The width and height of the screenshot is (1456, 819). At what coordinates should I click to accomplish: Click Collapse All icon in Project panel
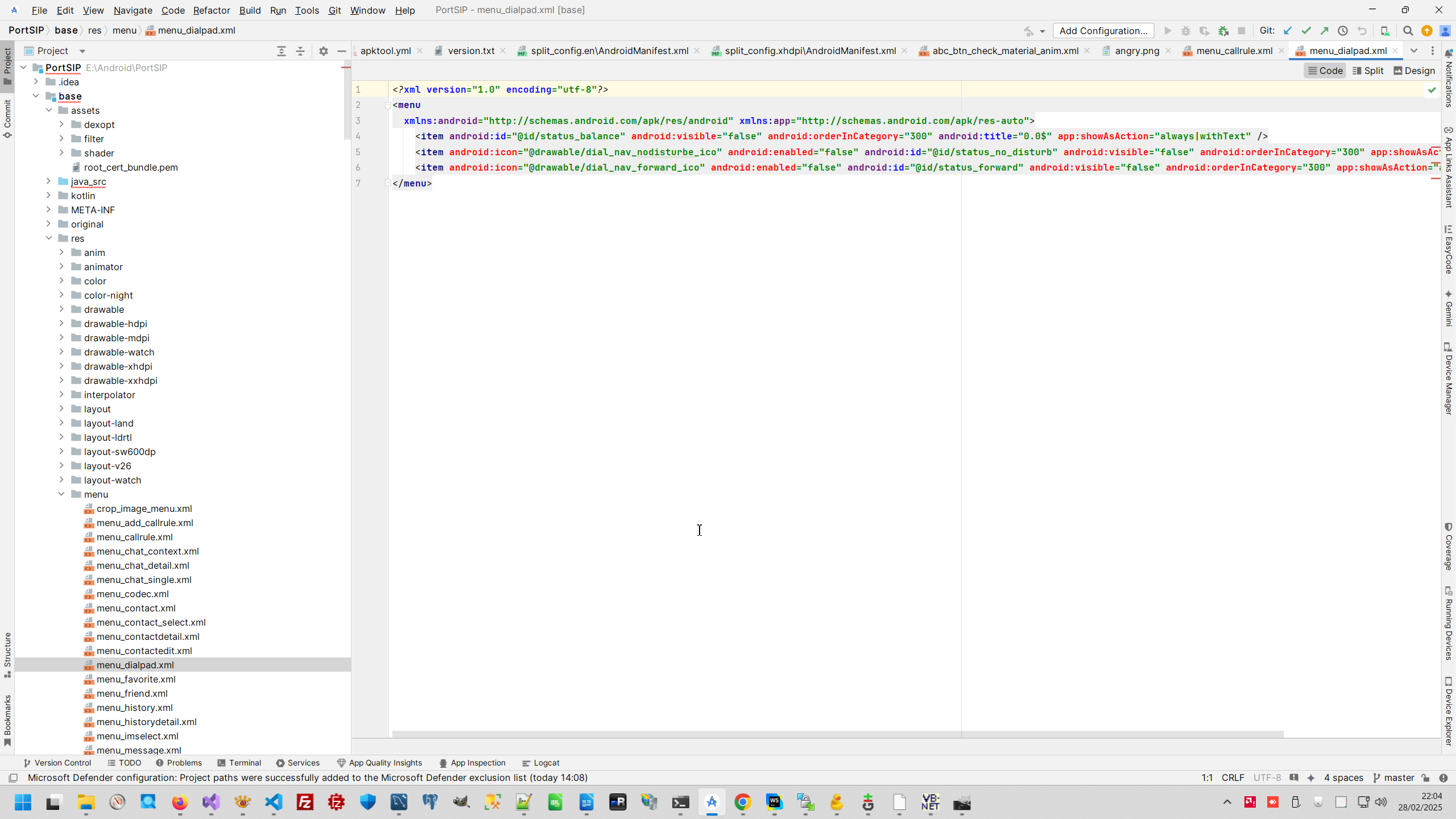tap(300, 51)
